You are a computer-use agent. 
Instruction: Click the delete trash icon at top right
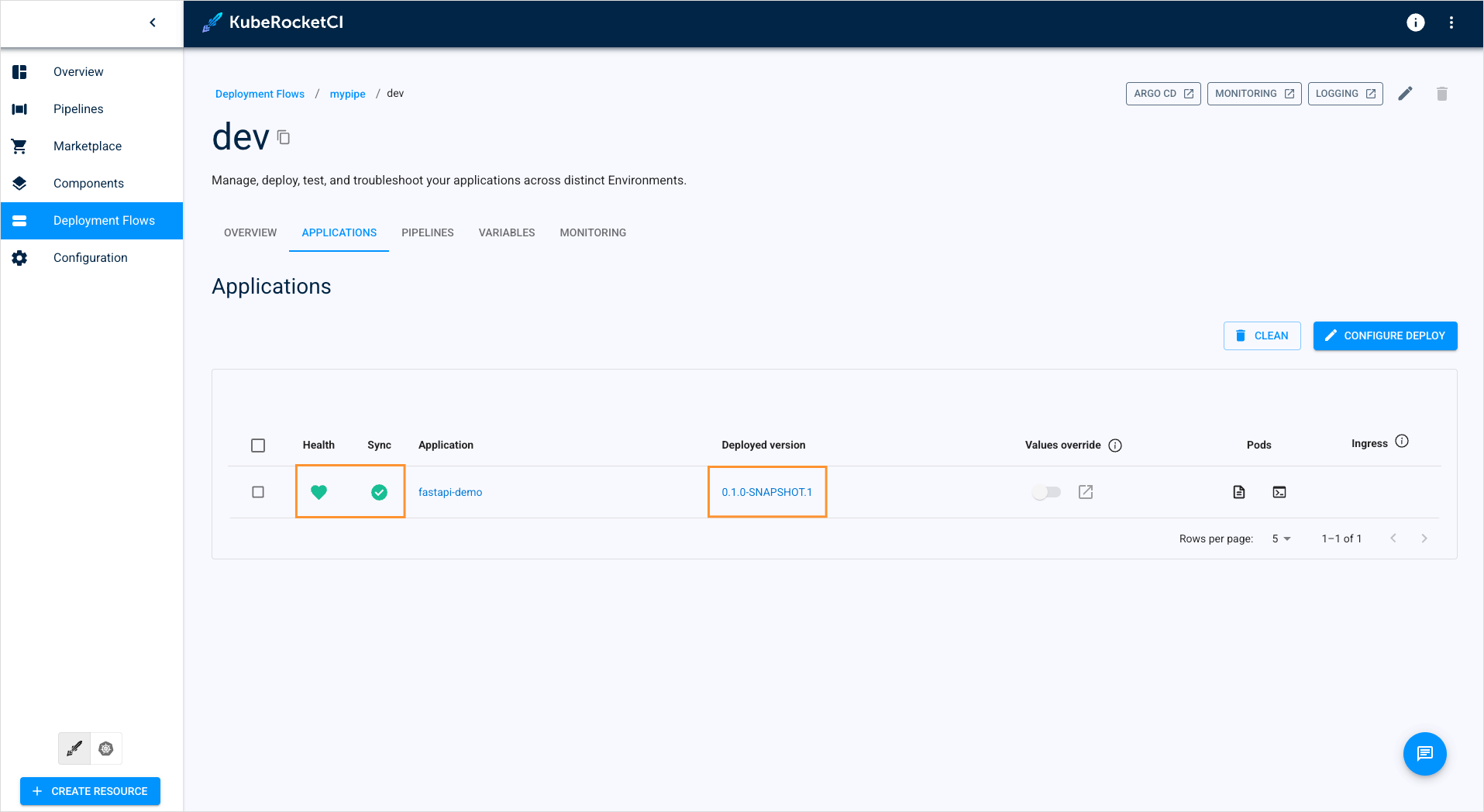coord(1441,93)
